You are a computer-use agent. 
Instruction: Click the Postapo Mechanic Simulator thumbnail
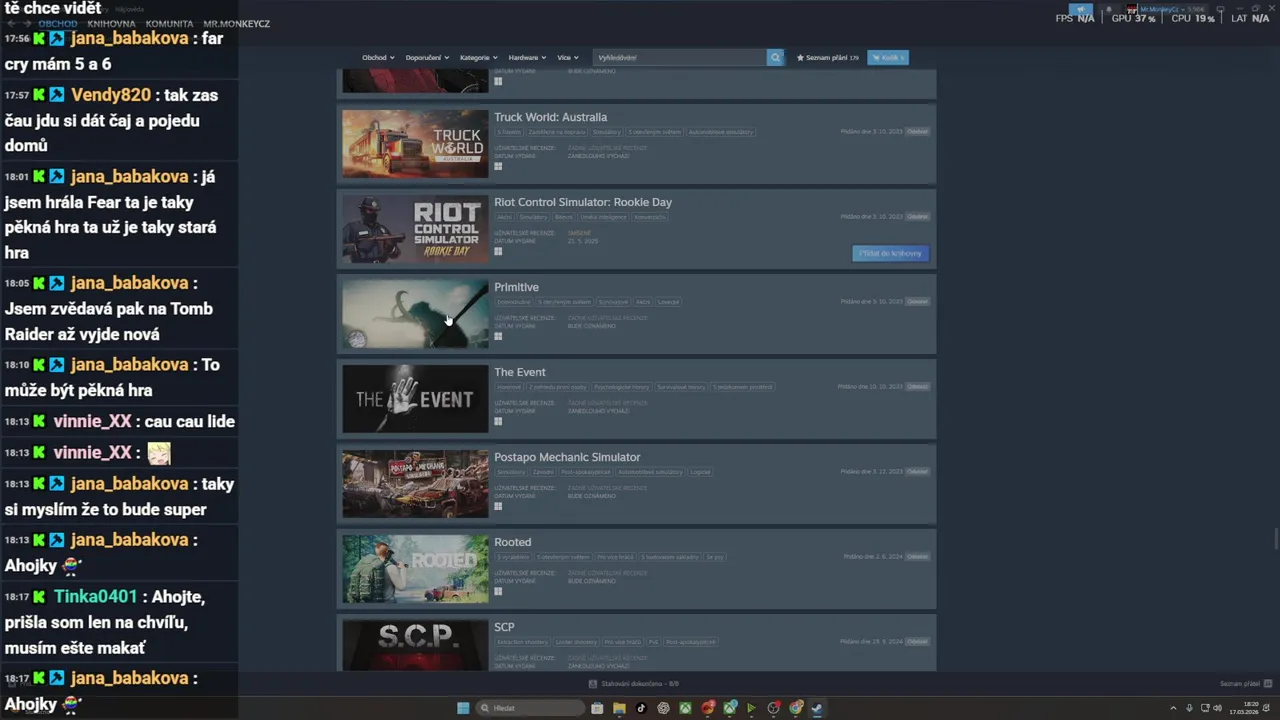415,484
